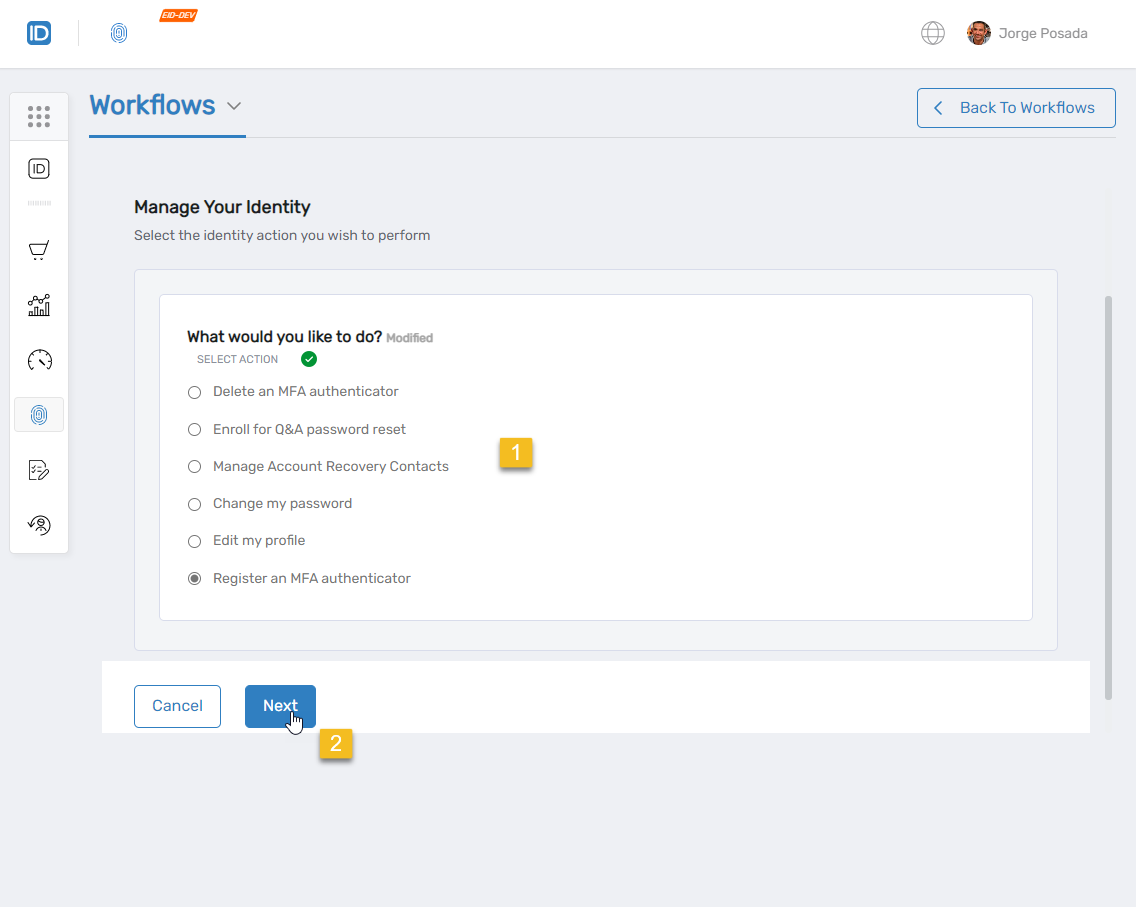
Task: Switch to the Workflows tab
Action: (x=152, y=105)
